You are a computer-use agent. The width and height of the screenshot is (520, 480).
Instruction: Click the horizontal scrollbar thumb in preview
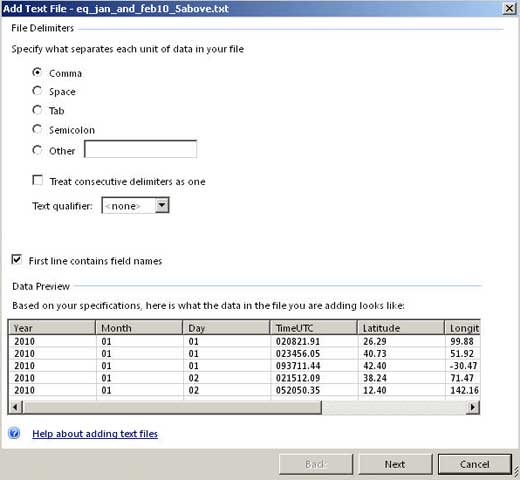(172, 407)
